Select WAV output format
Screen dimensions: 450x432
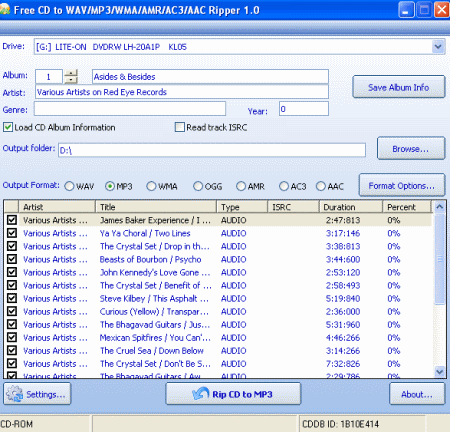(69, 186)
